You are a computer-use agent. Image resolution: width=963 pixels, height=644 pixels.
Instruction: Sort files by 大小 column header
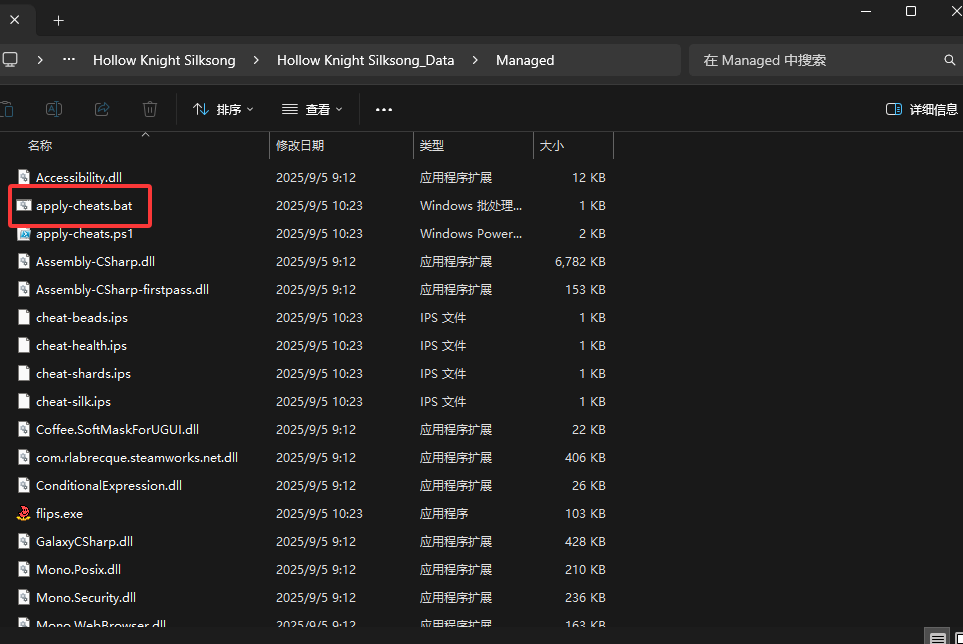coord(552,145)
